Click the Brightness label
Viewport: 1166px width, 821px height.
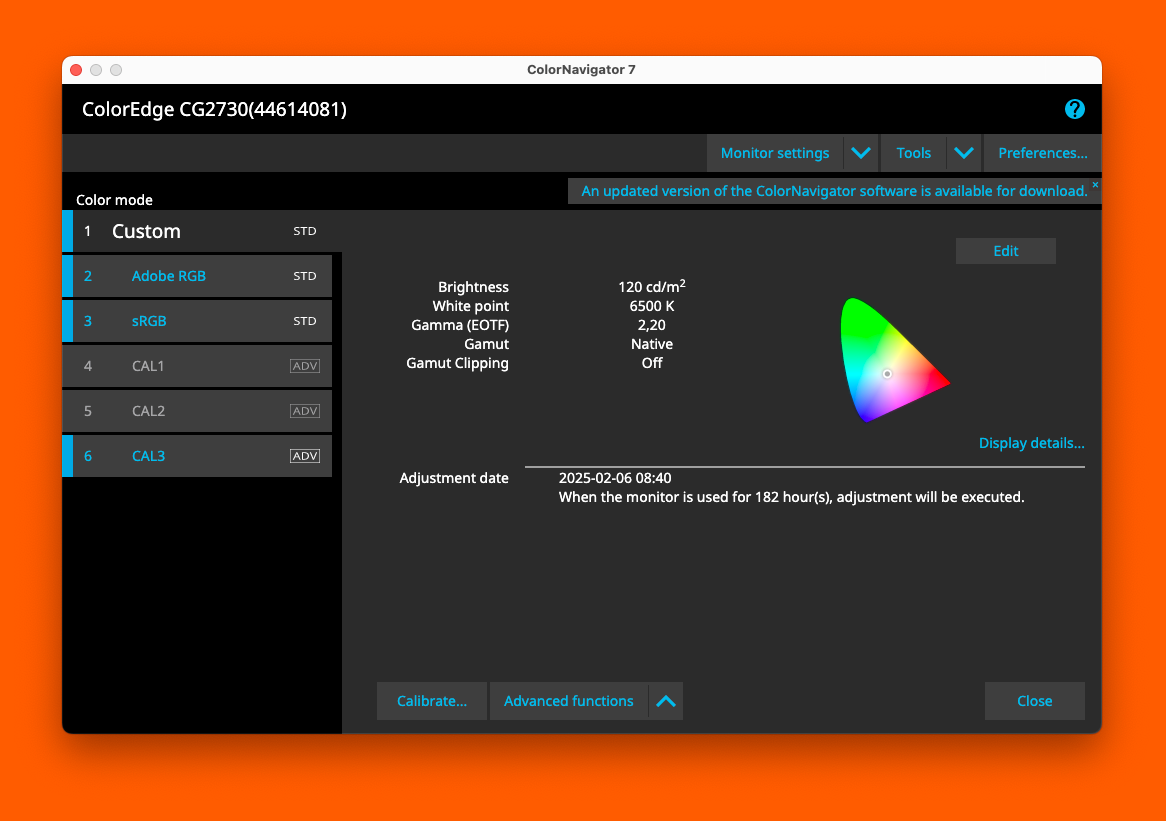(473, 287)
